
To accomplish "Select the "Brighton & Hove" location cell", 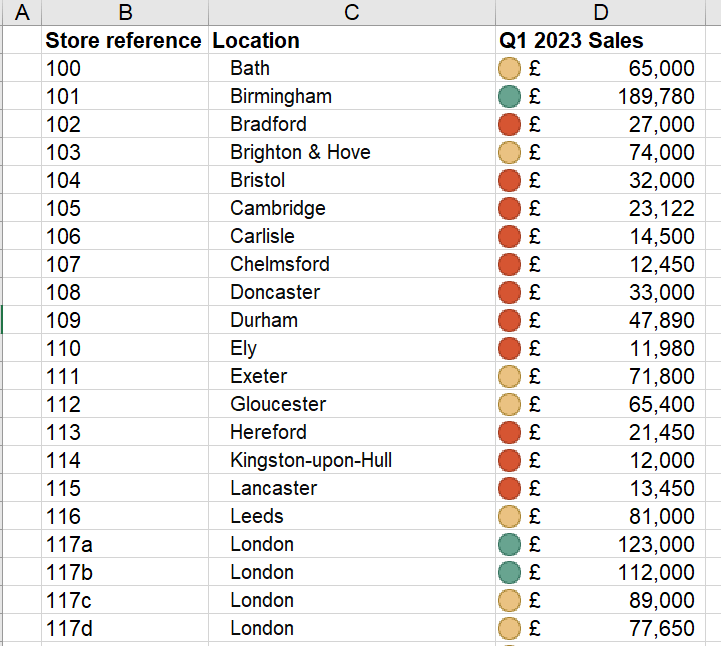I will [300, 153].
